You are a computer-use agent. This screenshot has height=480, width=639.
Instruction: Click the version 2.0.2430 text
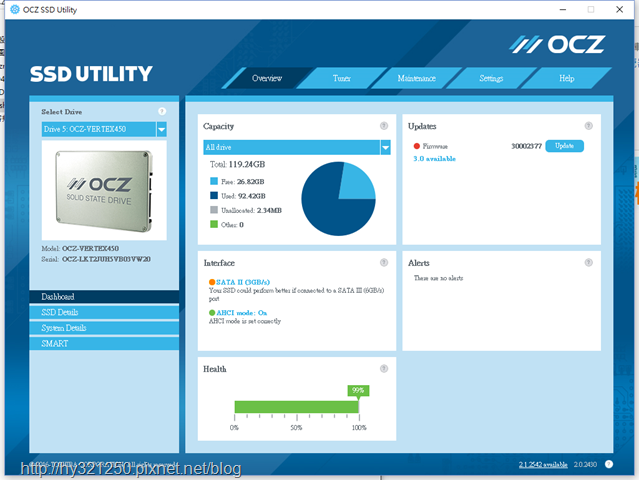tap(585, 465)
